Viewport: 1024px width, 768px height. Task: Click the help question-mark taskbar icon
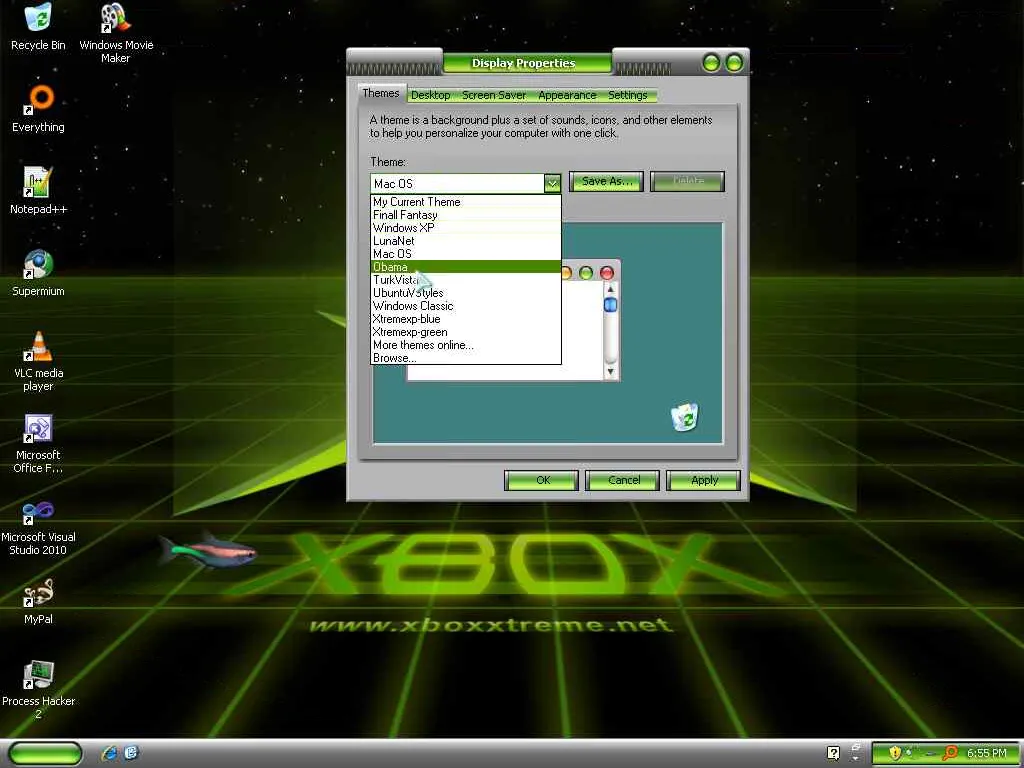coord(833,753)
